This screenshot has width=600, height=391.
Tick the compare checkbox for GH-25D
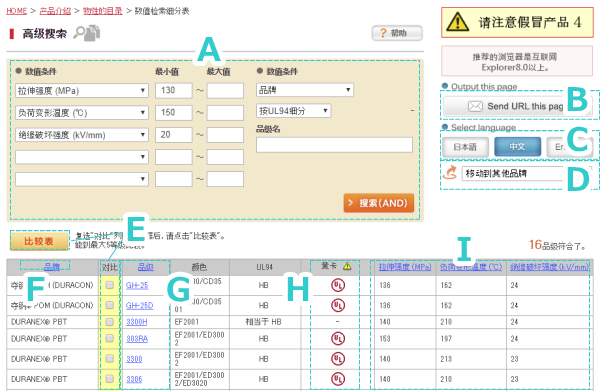(109, 305)
